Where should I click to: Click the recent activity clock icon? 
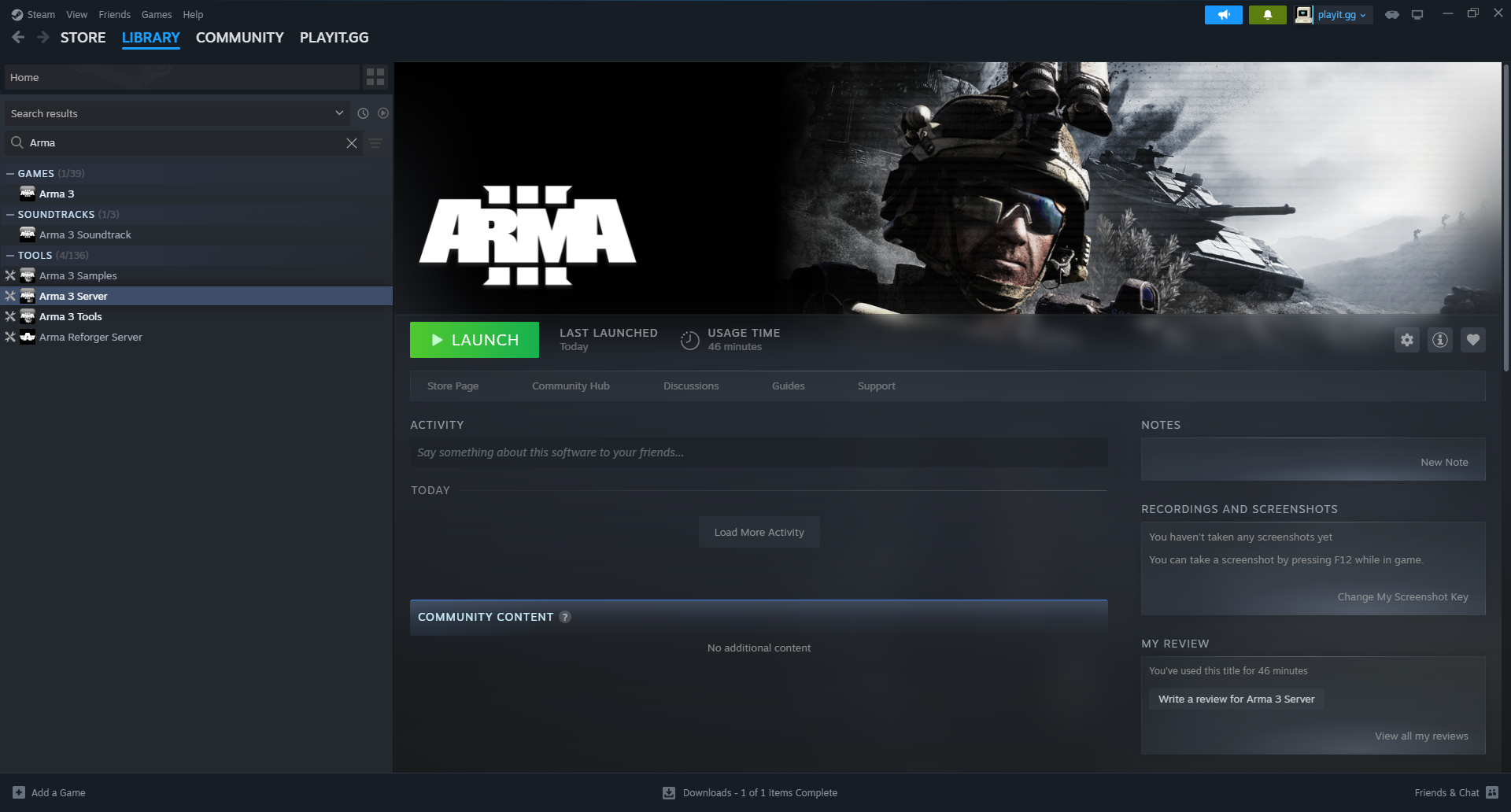click(363, 113)
